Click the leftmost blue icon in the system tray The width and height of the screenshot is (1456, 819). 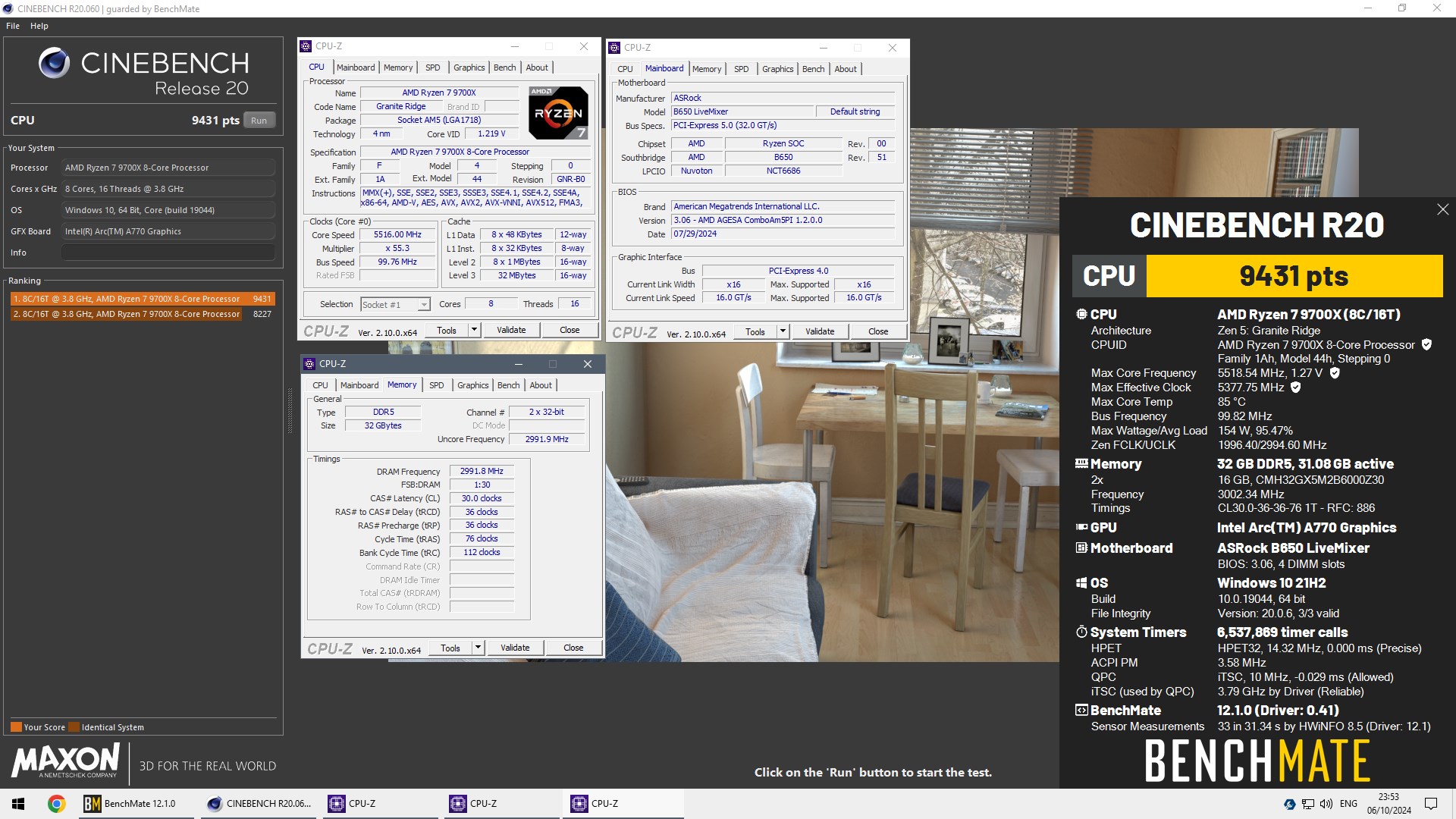(x=1289, y=804)
